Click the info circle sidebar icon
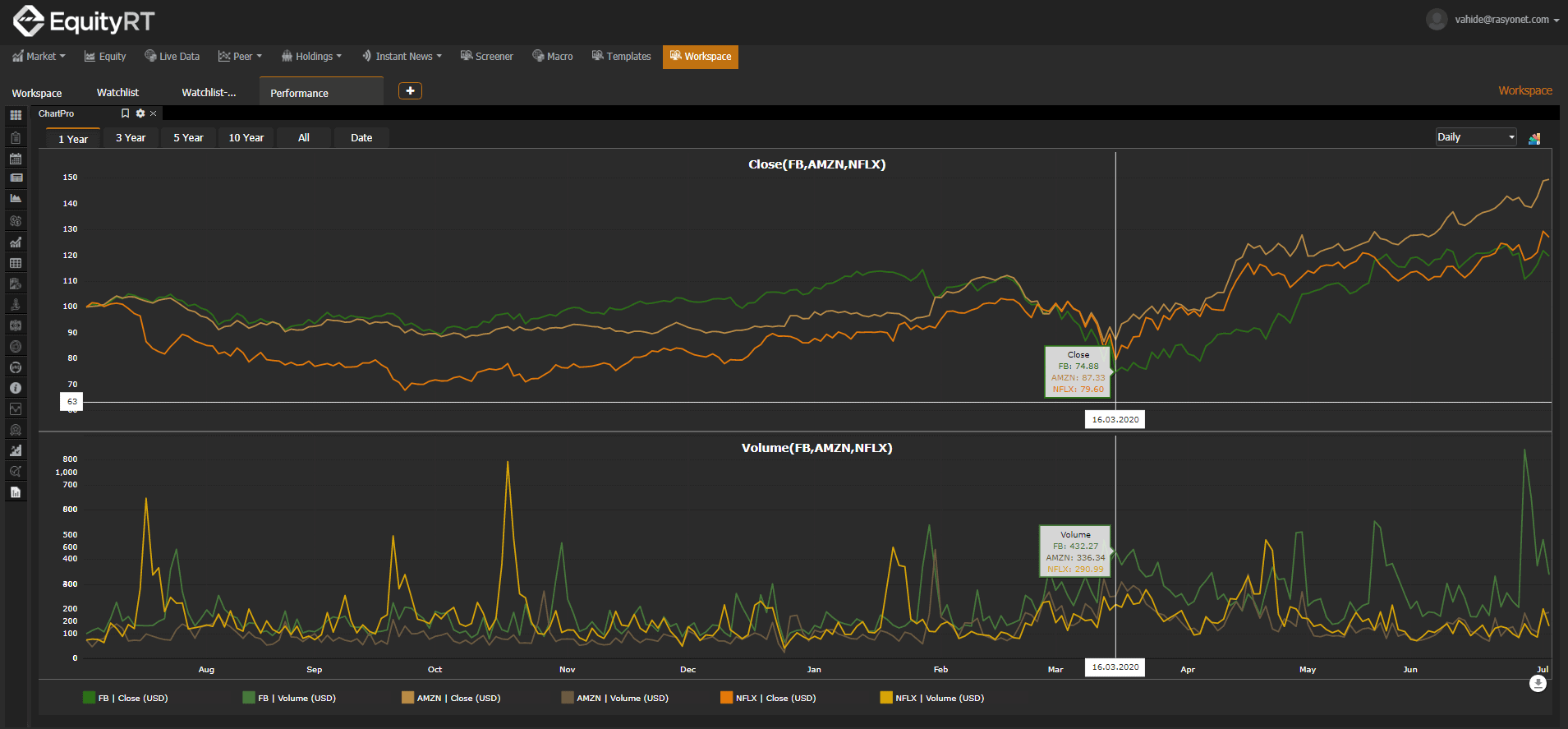The image size is (1568, 729). 16,388
